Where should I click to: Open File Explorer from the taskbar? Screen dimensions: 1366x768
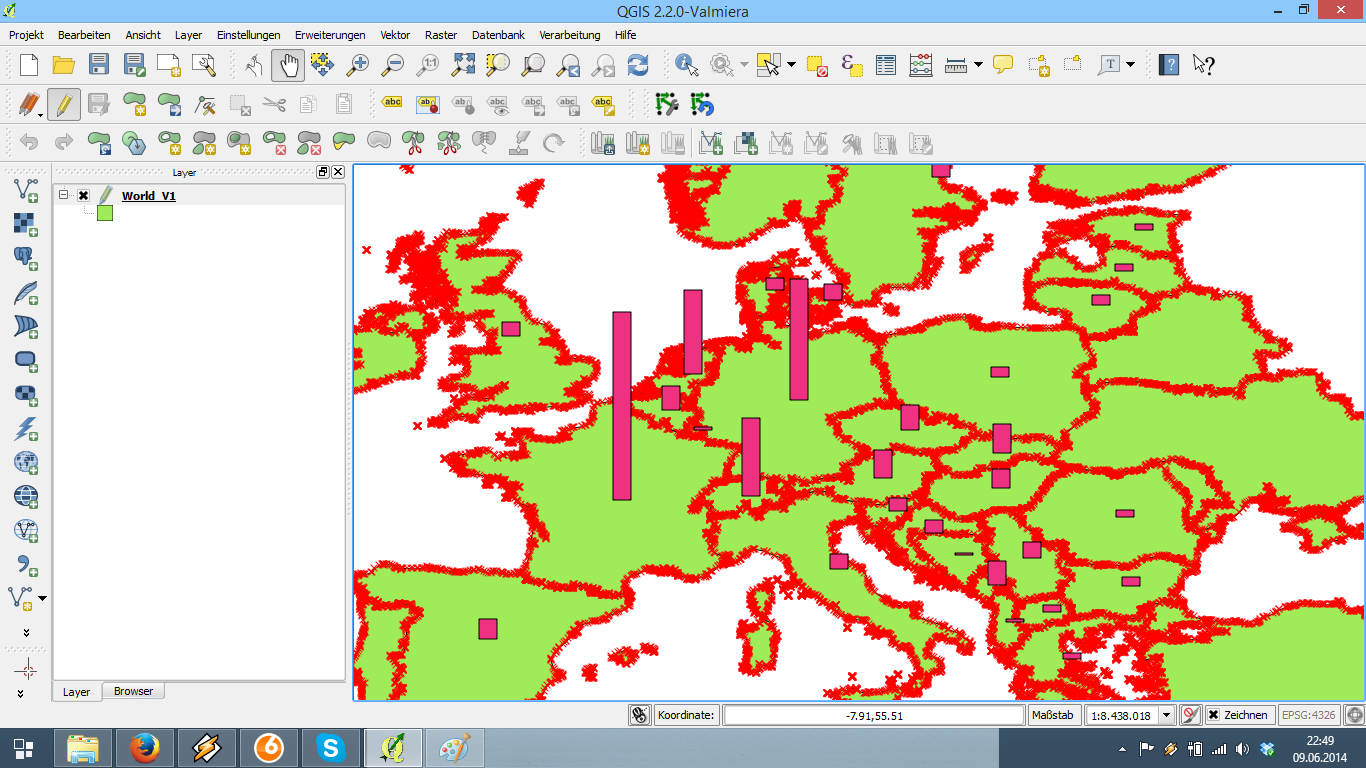83,748
